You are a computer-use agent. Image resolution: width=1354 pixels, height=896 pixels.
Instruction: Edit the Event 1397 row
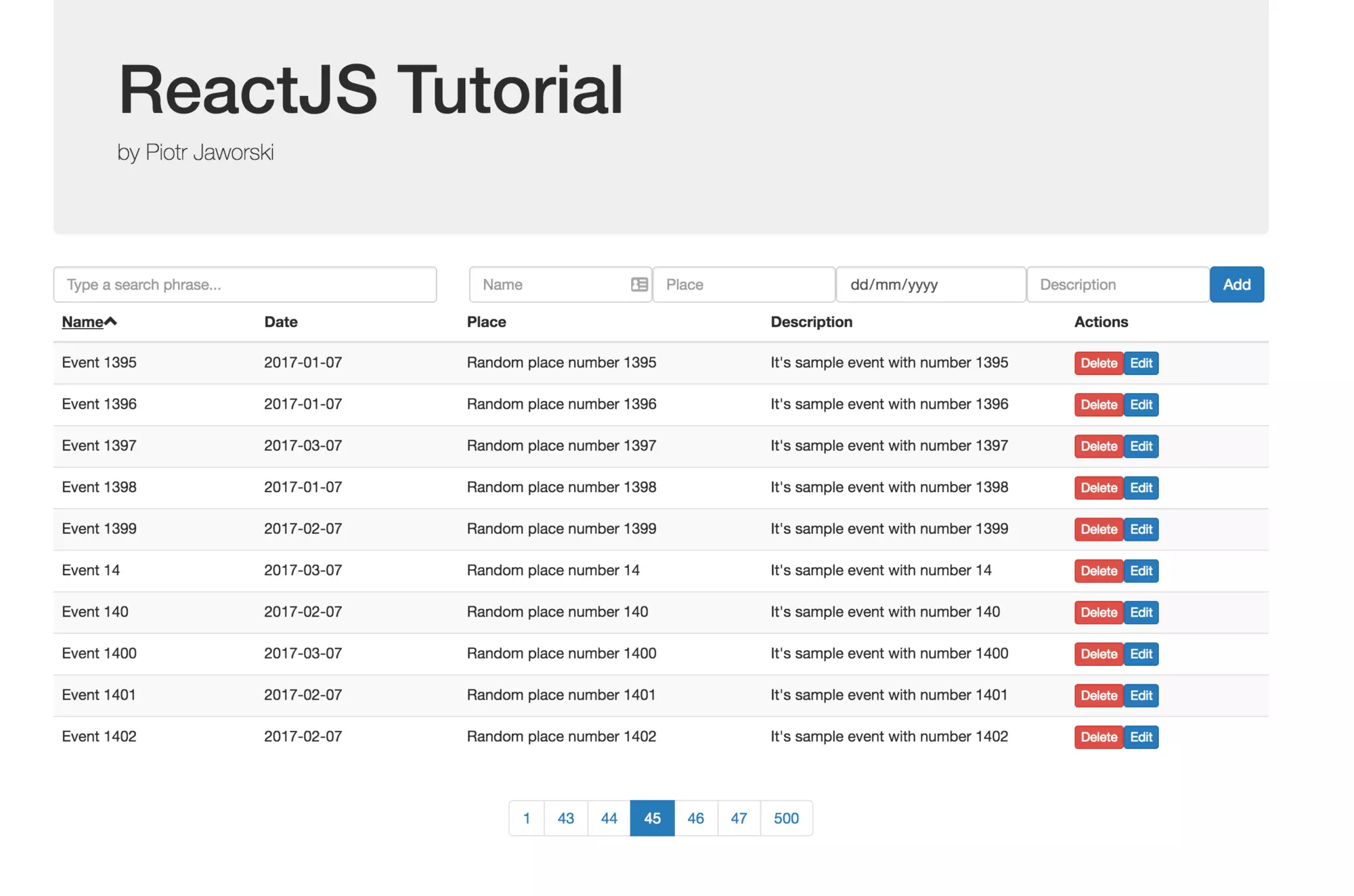[1141, 446]
